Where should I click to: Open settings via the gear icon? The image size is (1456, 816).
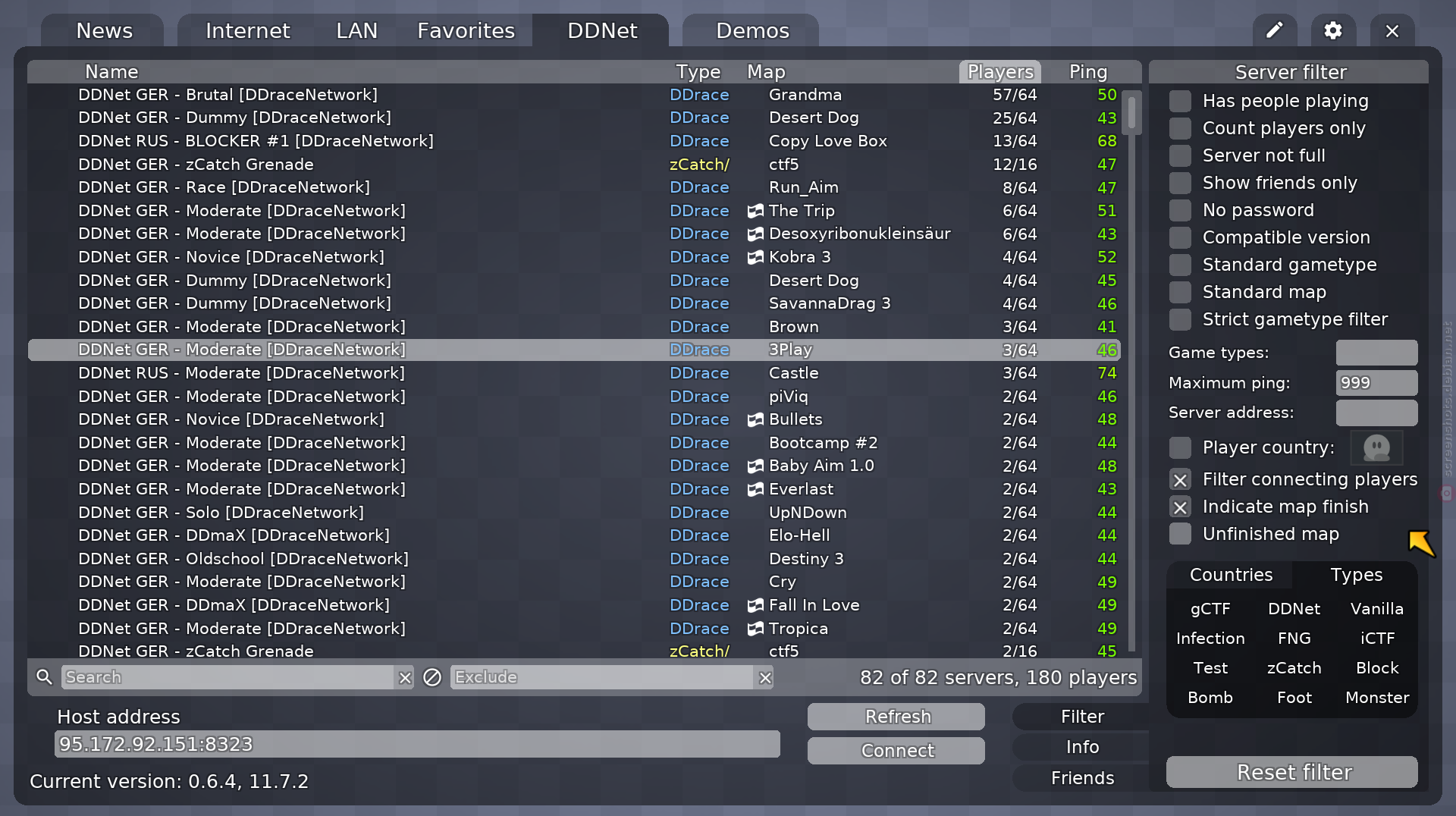1333,30
